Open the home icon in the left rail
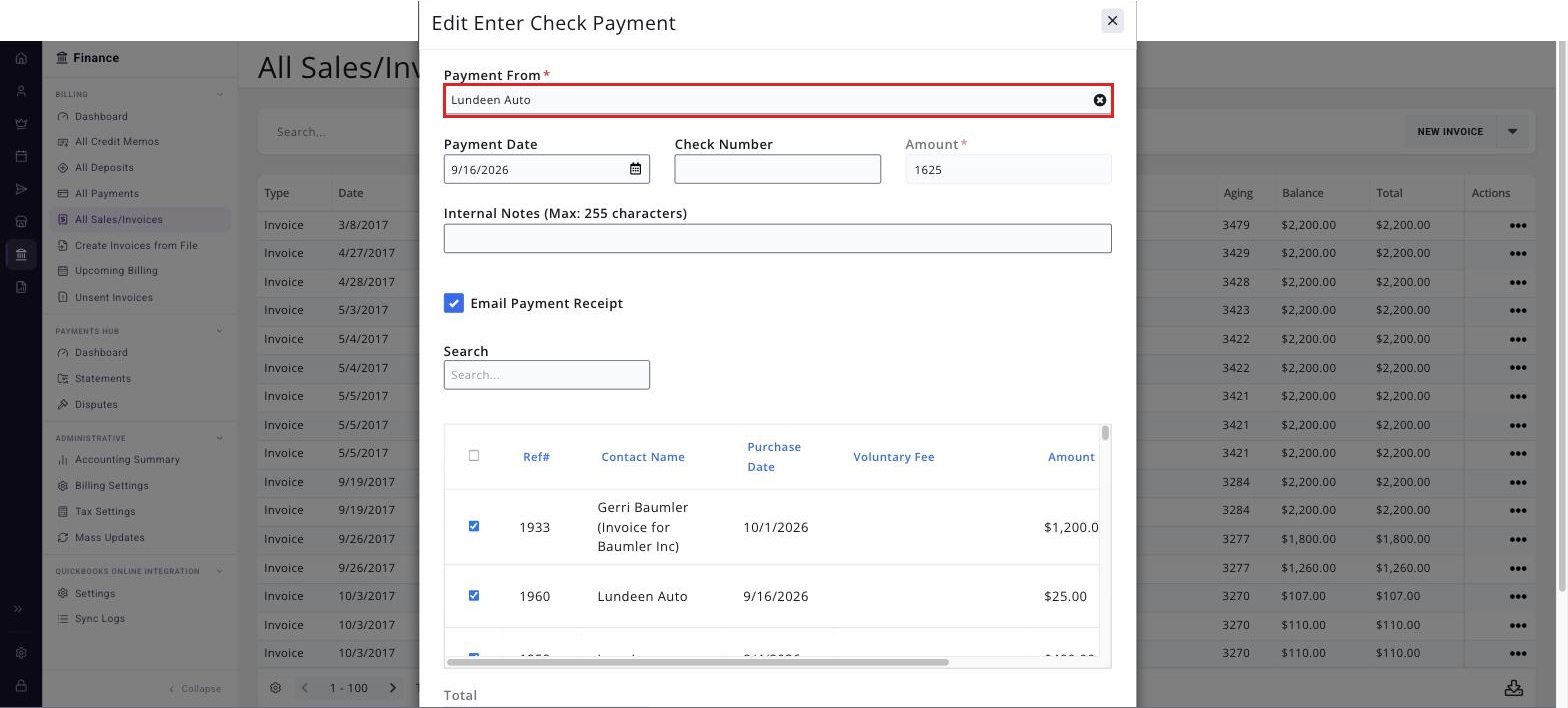Screen dimensions: 1568x708 tap(21, 58)
